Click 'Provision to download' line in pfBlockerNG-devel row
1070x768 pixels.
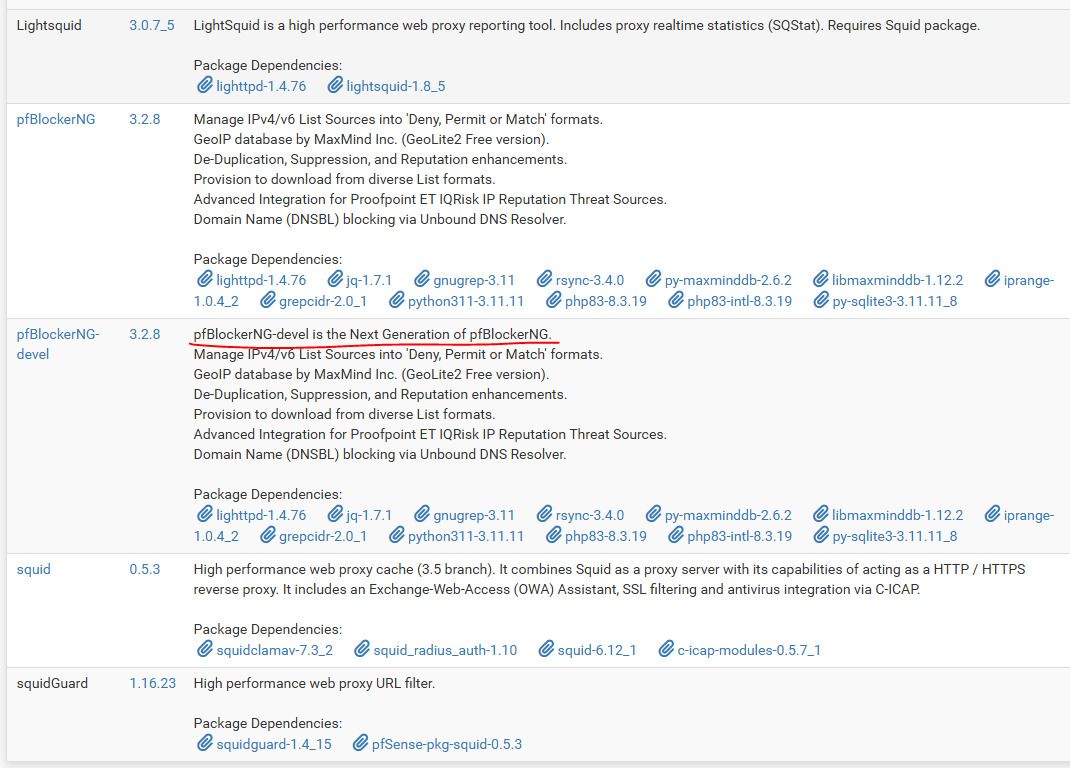tap(345, 414)
